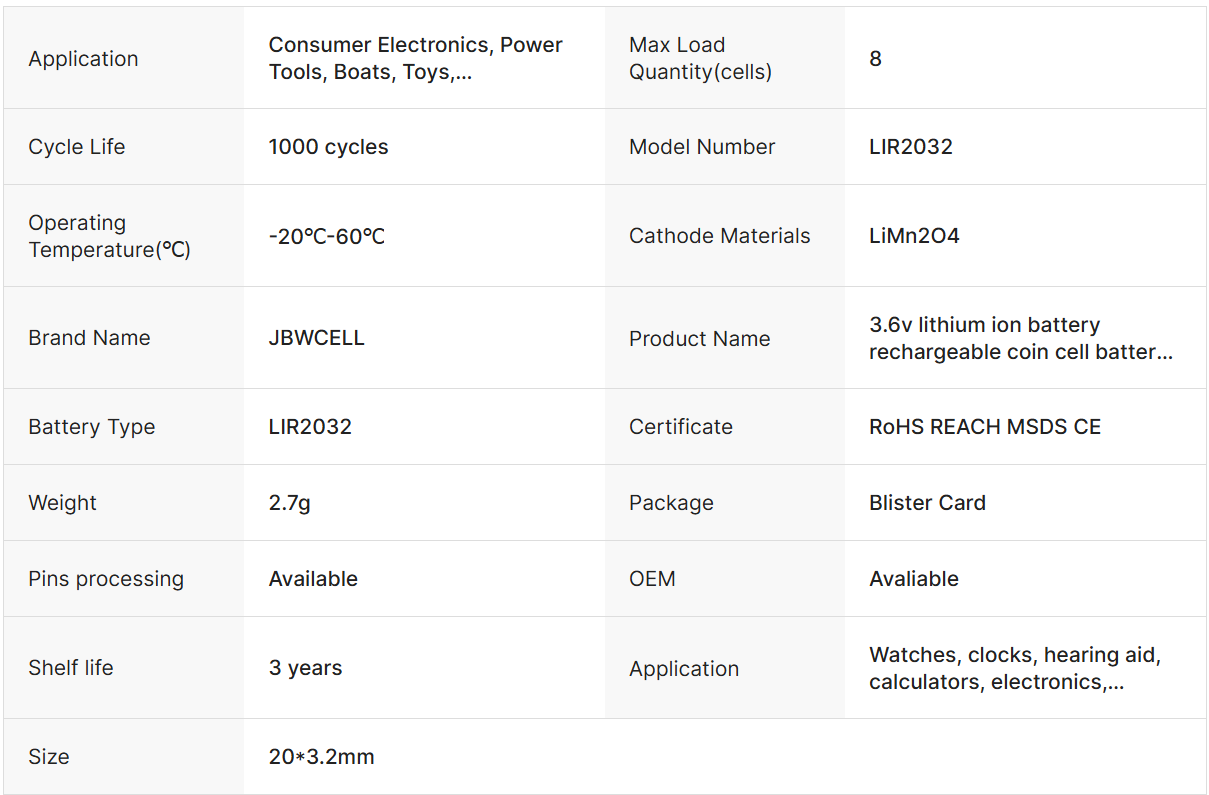The width and height of the screenshot is (1209, 795).
Task: Click the 1000 cycles value
Action: (328, 147)
